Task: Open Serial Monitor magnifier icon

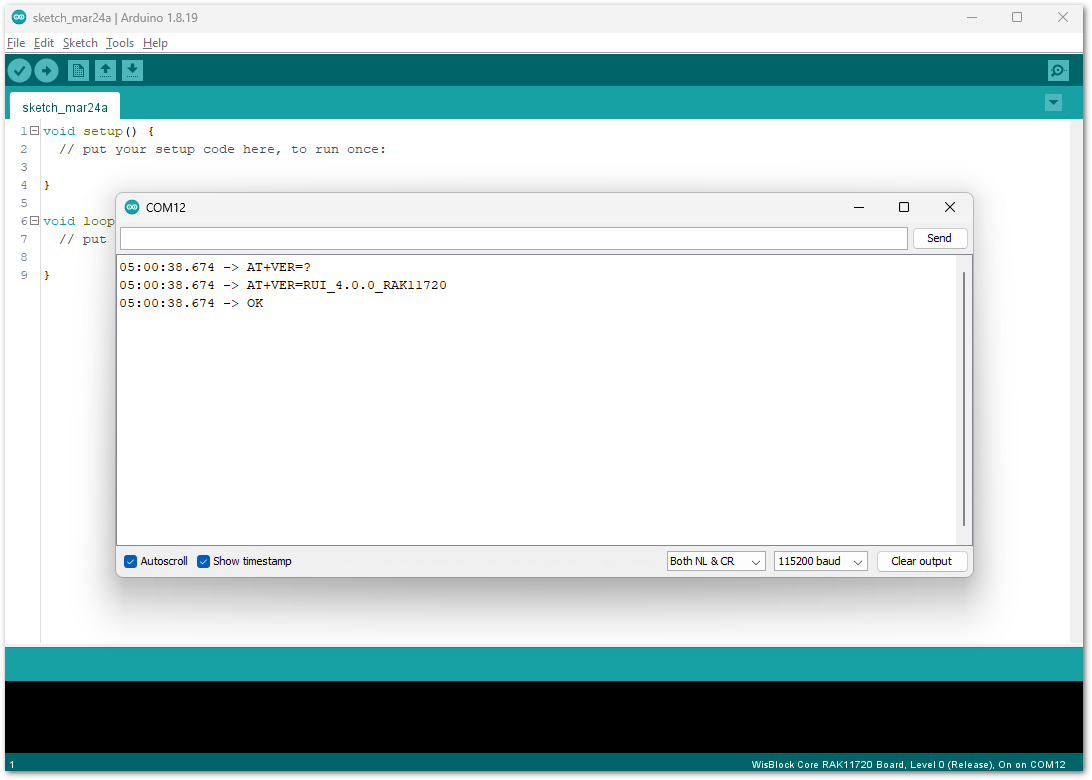Action: point(1058,70)
